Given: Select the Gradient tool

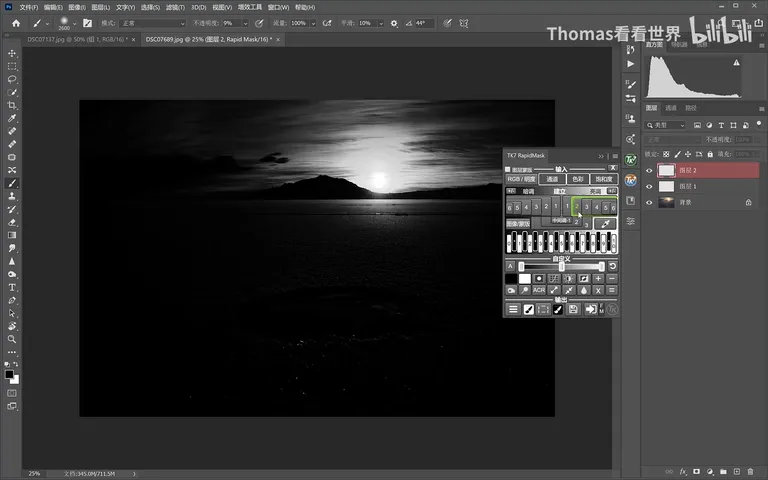Looking at the screenshot, I should pos(12,235).
